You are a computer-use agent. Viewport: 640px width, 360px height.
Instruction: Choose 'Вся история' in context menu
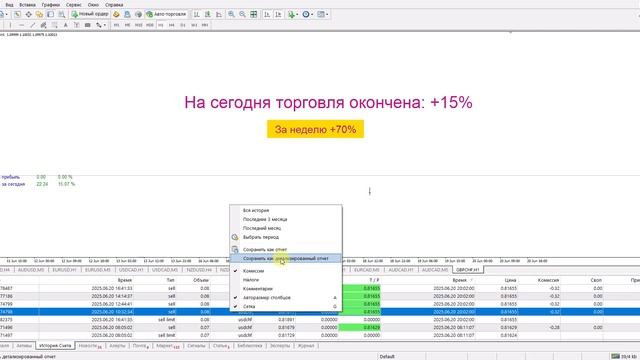[x=286, y=210]
